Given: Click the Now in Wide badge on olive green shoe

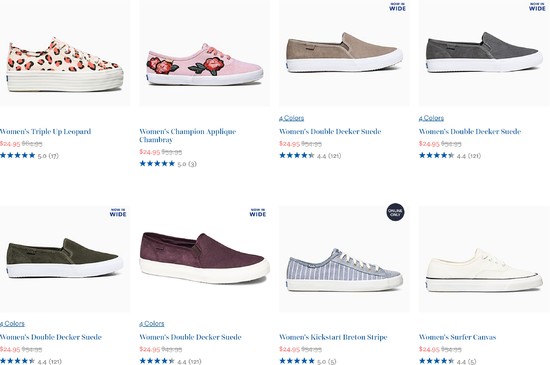Looking at the screenshot, I should [118, 212].
